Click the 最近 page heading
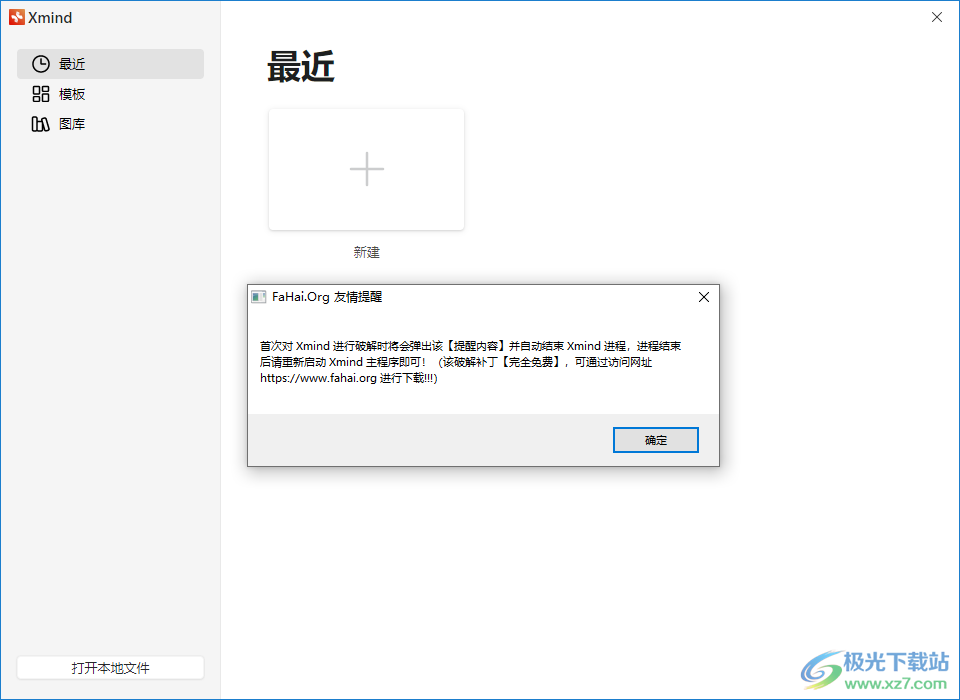Viewport: 960px width, 700px height. pyautogui.click(x=301, y=67)
